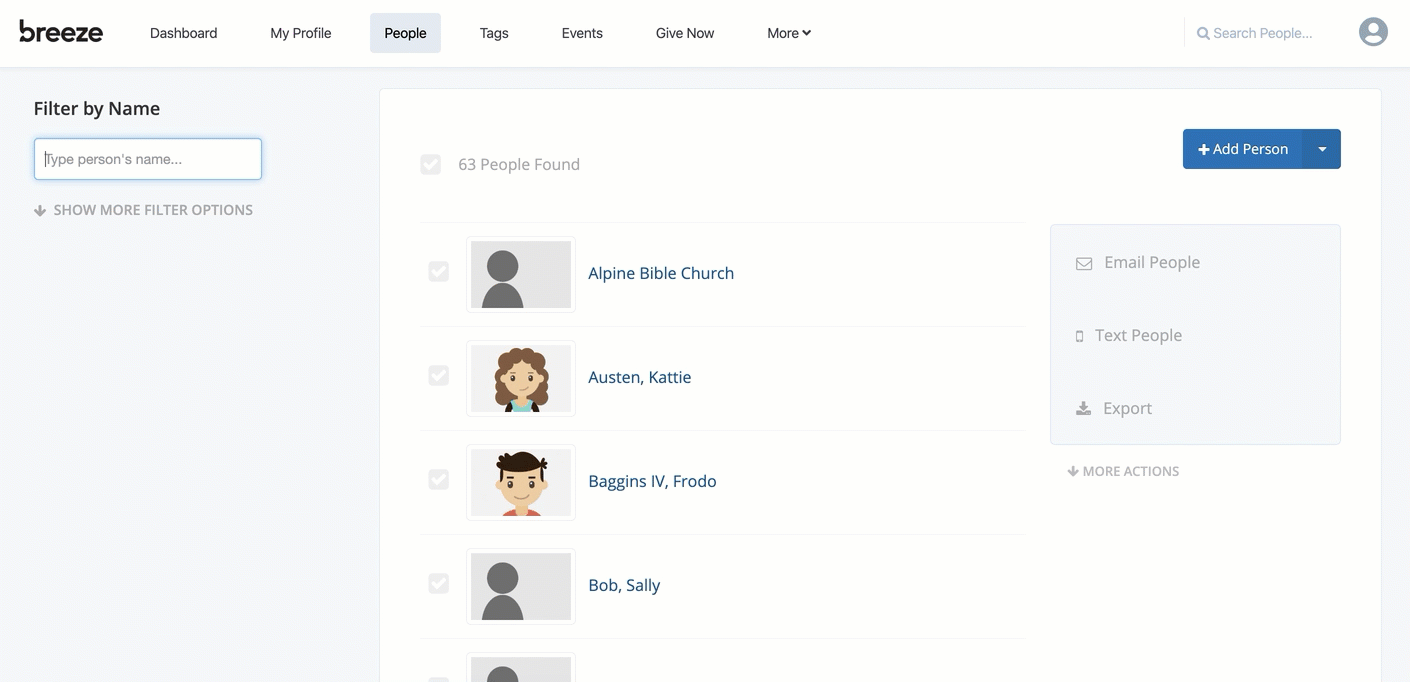The height and width of the screenshot is (682, 1410).
Task: Expand the More navigation menu
Action: [x=789, y=33]
